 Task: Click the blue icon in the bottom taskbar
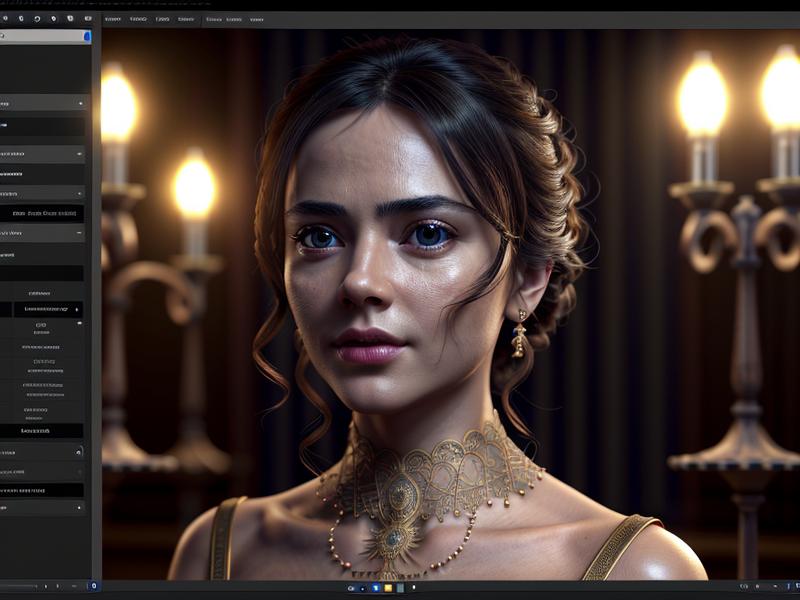click(x=375, y=588)
